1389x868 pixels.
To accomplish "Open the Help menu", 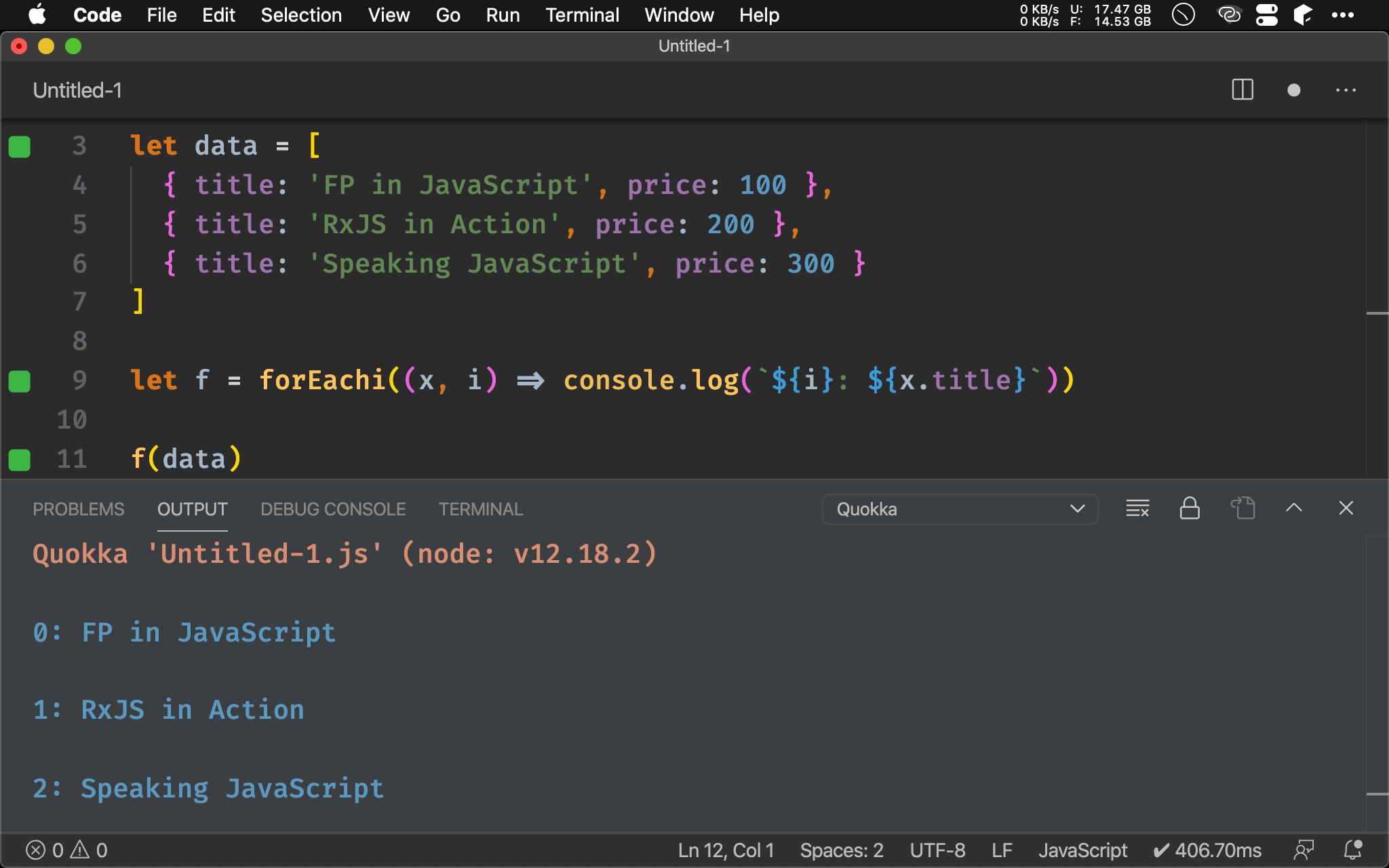I will 759,15.
